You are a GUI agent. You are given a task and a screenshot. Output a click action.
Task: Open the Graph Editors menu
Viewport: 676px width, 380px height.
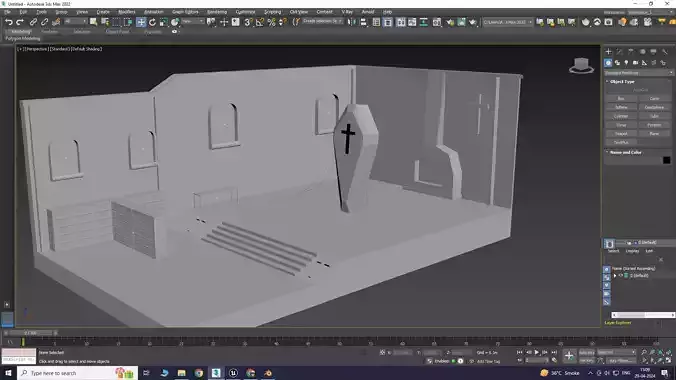(185, 12)
